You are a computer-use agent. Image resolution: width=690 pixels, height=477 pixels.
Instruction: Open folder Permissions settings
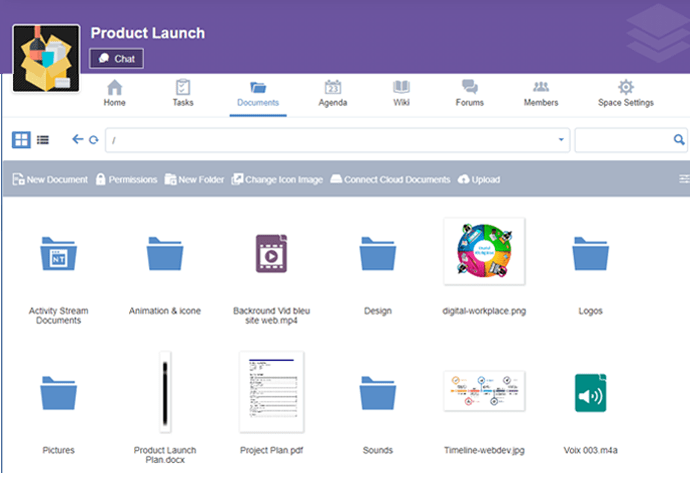[x=126, y=180]
